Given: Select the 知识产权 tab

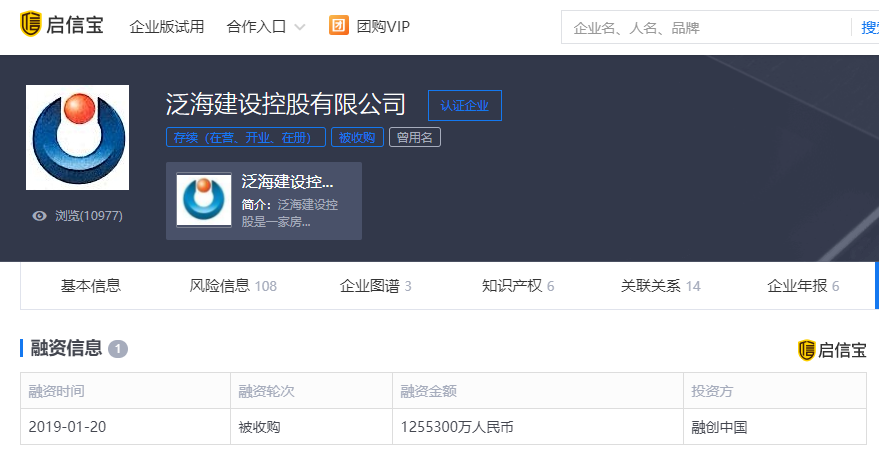Looking at the screenshot, I should click(517, 286).
